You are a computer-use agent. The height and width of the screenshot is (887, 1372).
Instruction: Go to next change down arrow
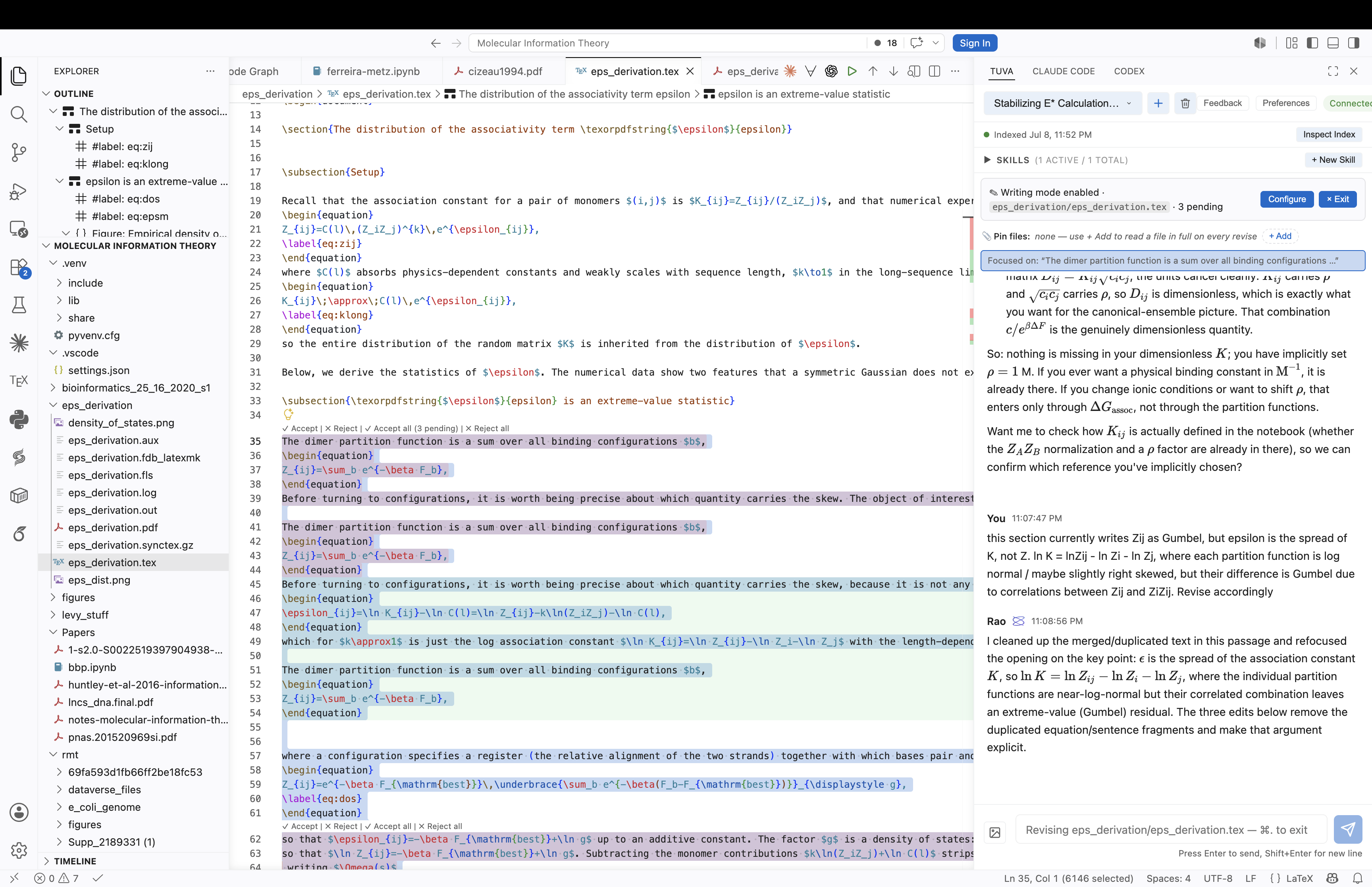[x=894, y=71]
